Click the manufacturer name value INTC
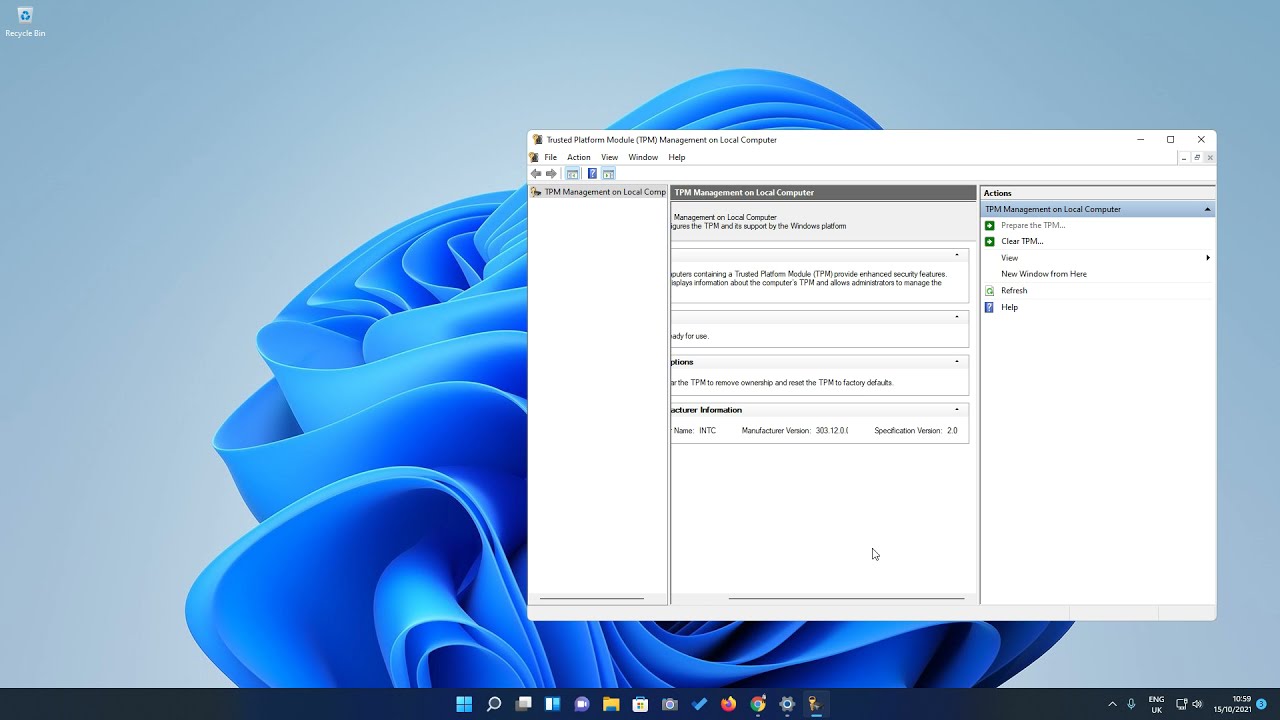 (x=707, y=431)
